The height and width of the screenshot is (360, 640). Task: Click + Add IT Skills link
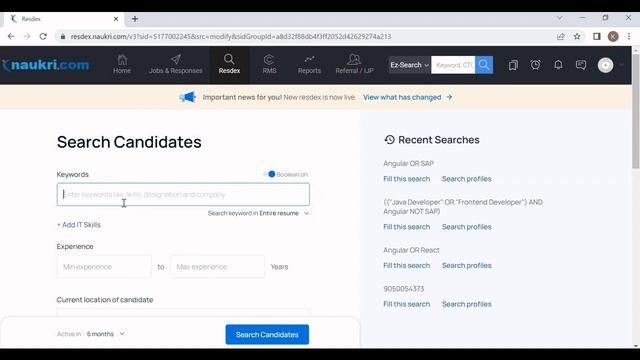[x=79, y=225]
